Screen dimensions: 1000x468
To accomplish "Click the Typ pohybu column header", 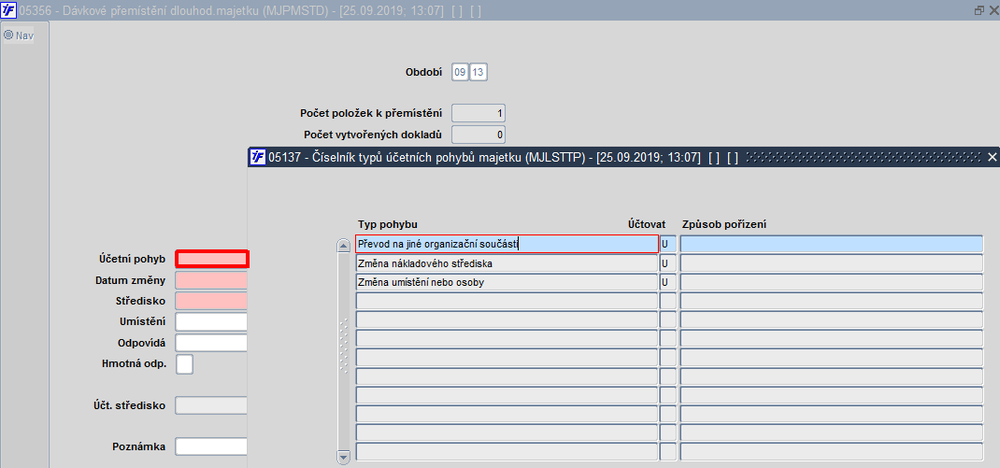I will tap(388, 224).
